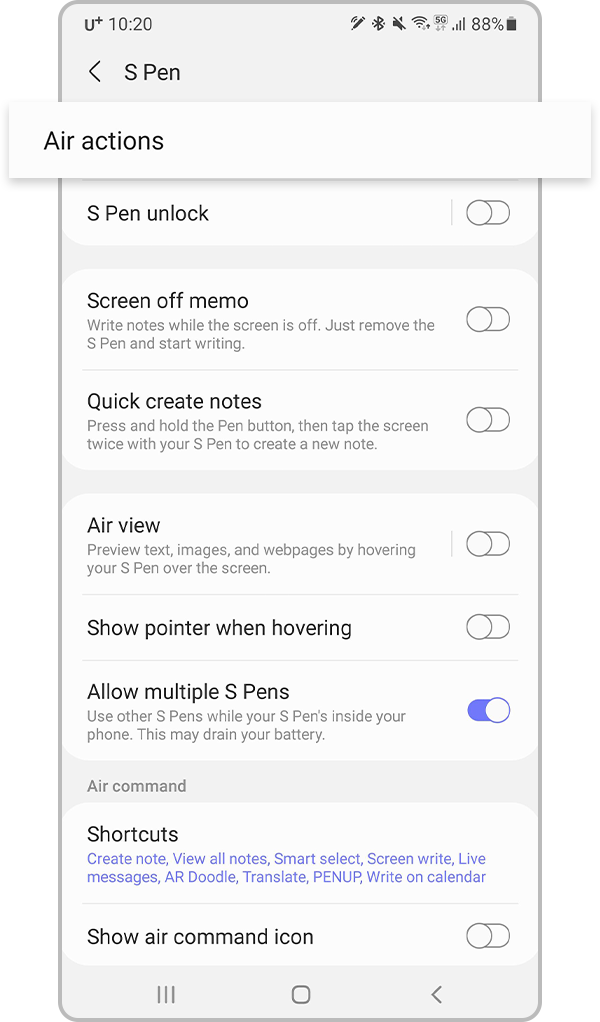Tap the home button in navigation bar

tap(300, 994)
